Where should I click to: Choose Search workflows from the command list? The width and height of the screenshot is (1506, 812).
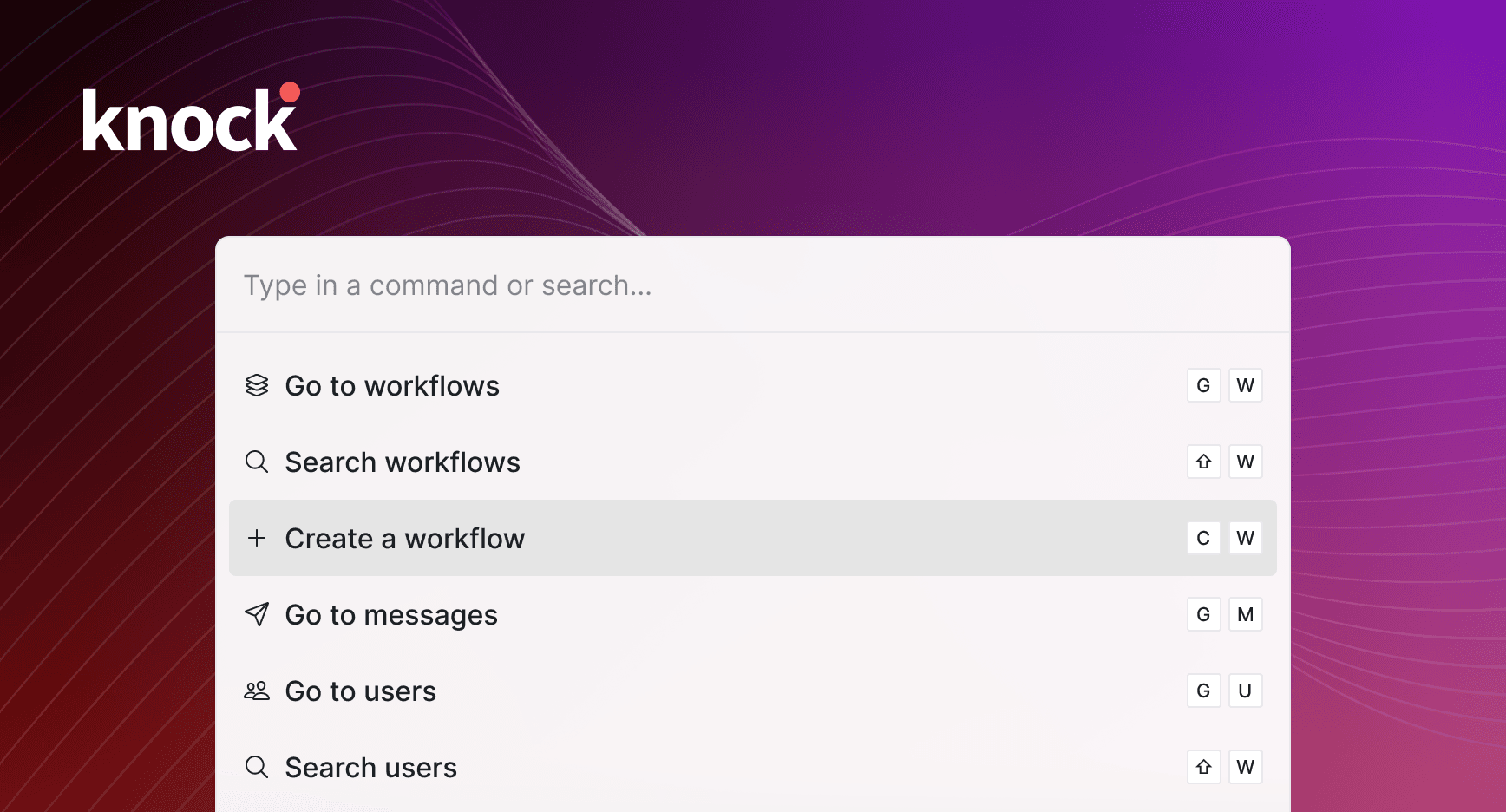click(403, 462)
